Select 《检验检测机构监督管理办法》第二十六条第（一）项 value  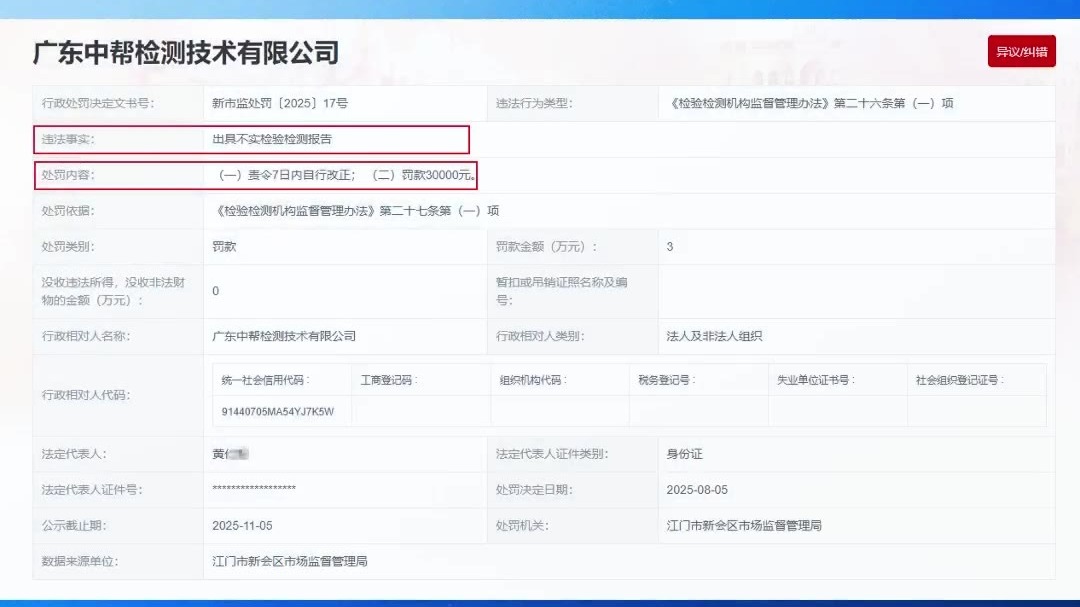(x=810, y=103)
